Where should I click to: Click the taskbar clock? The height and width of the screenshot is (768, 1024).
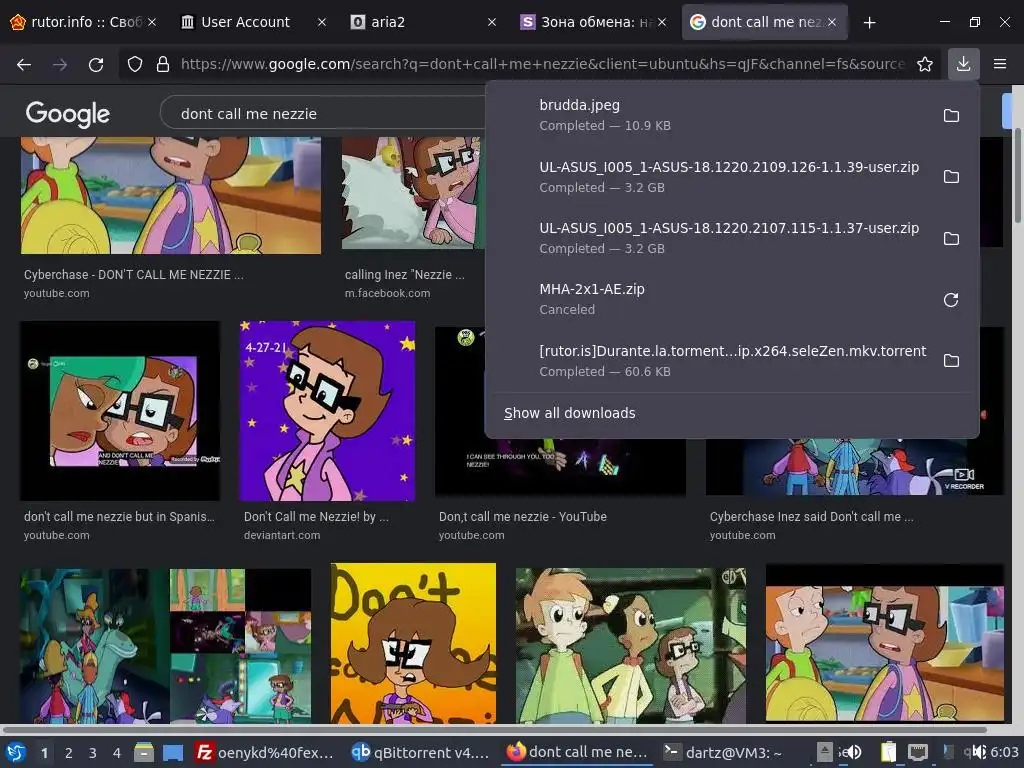tap(1004, 753)
